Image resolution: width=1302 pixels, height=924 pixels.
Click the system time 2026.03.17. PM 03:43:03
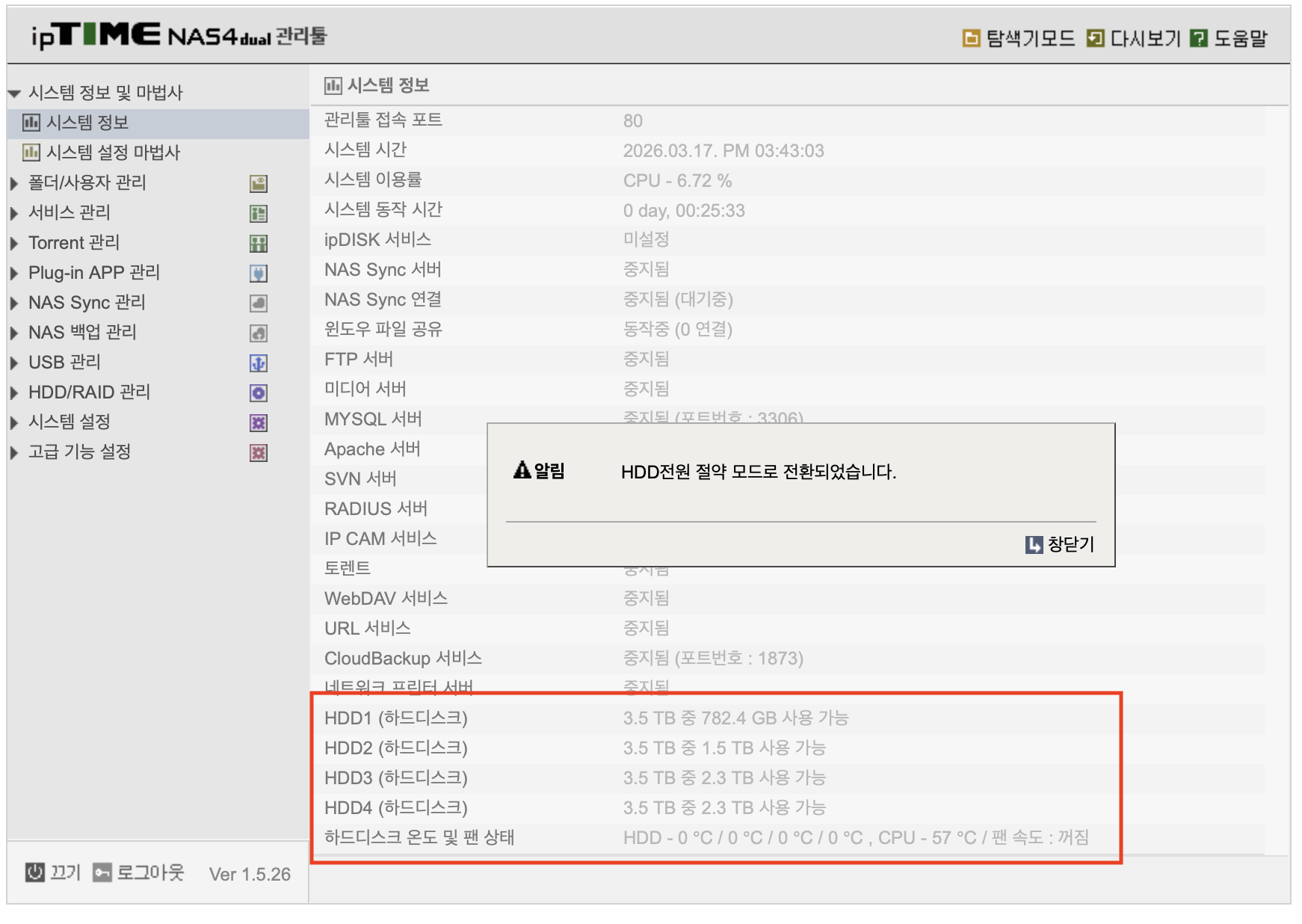[x=723, y=151]
